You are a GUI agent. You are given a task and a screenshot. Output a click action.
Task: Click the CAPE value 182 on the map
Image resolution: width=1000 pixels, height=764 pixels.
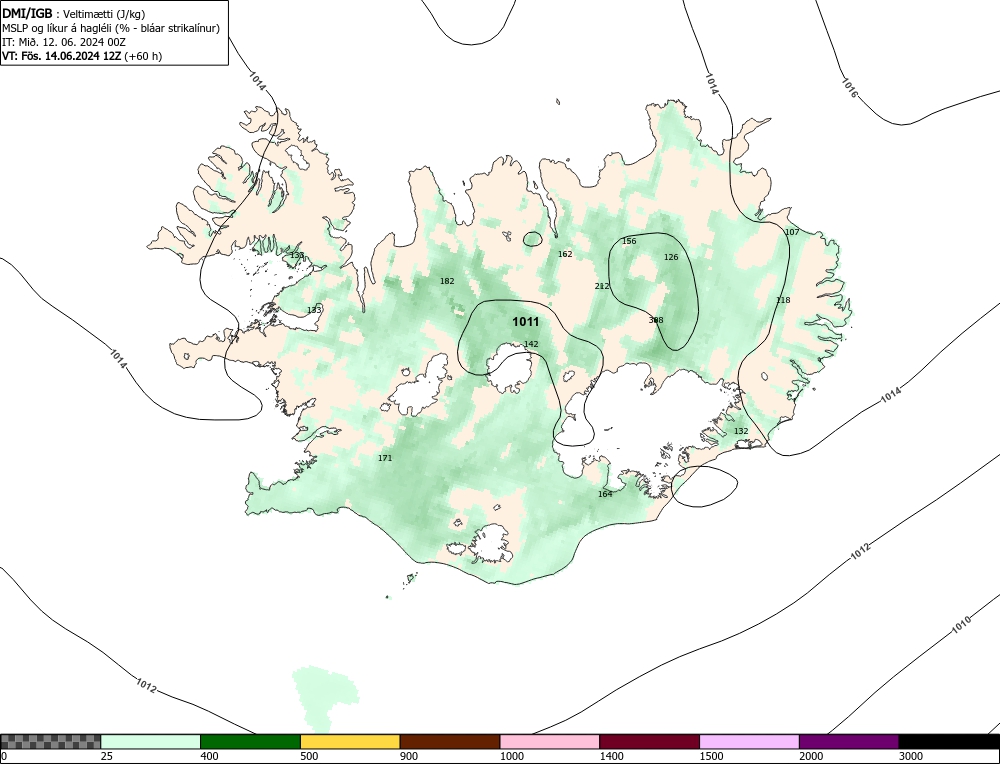(x=447, y=281)
